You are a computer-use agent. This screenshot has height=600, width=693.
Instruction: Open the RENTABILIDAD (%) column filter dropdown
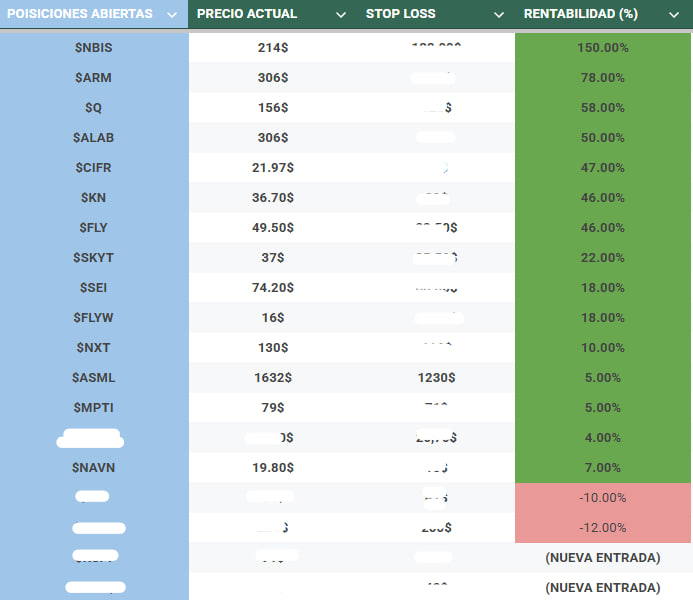point(674,15)
